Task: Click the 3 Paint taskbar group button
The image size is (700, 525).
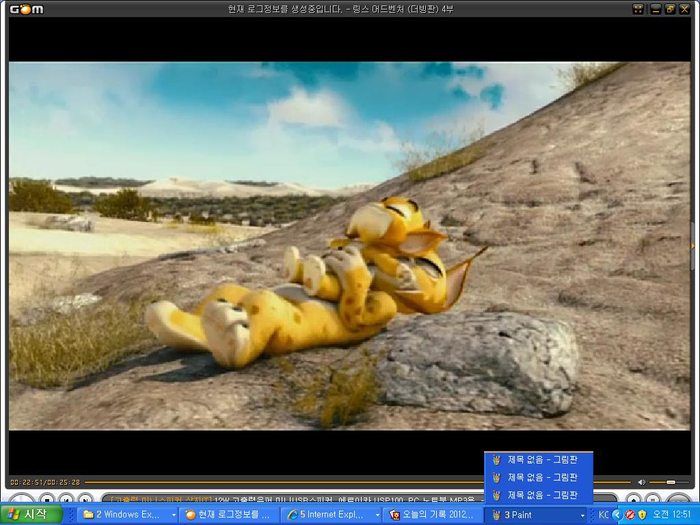Action: [x=535, y=515]
